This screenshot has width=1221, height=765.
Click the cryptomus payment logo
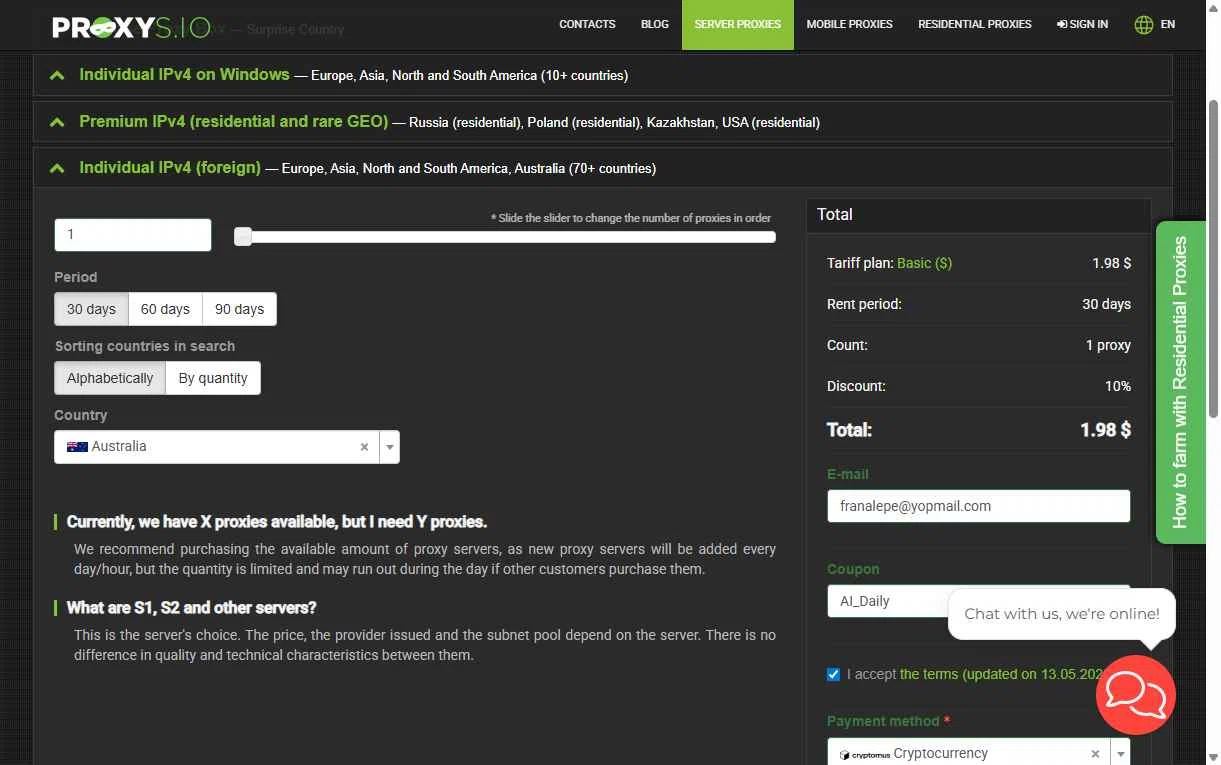click(865, 755)
